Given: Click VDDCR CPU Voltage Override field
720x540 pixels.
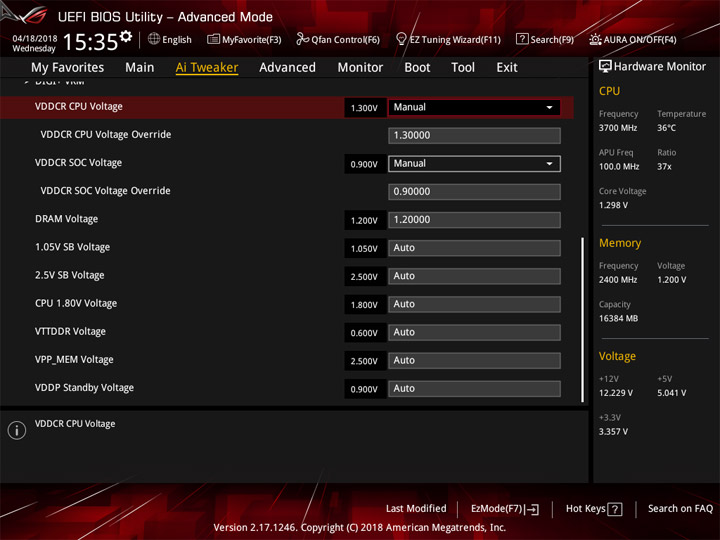Looking at the screenshot, I should pos(474,135).
